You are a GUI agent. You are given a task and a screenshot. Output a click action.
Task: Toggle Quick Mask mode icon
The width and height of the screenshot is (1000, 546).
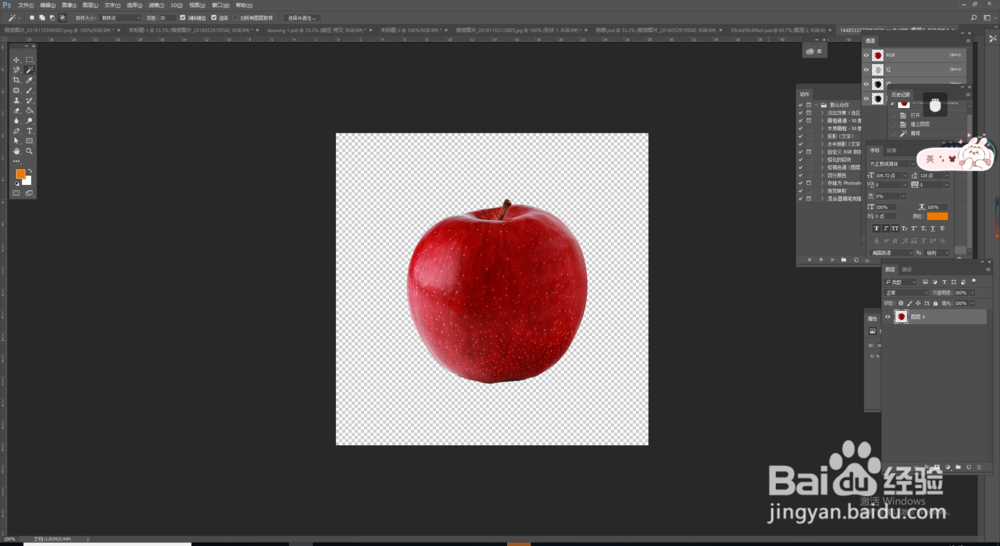point(17,193)
